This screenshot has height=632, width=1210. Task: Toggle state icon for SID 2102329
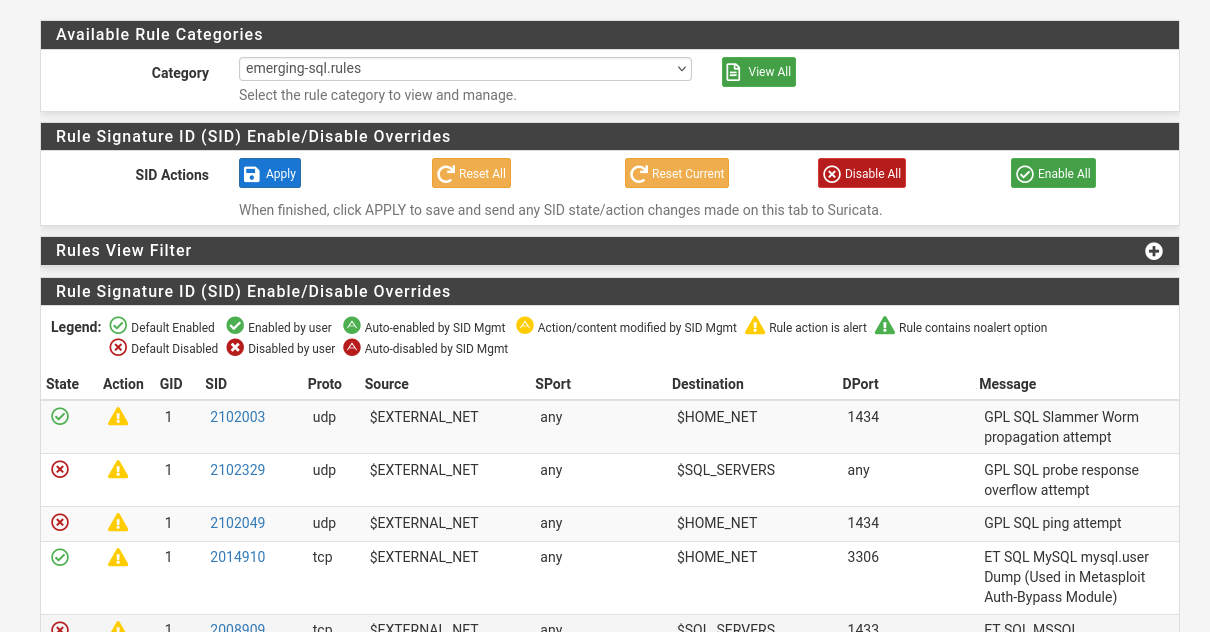pos(60,469)
